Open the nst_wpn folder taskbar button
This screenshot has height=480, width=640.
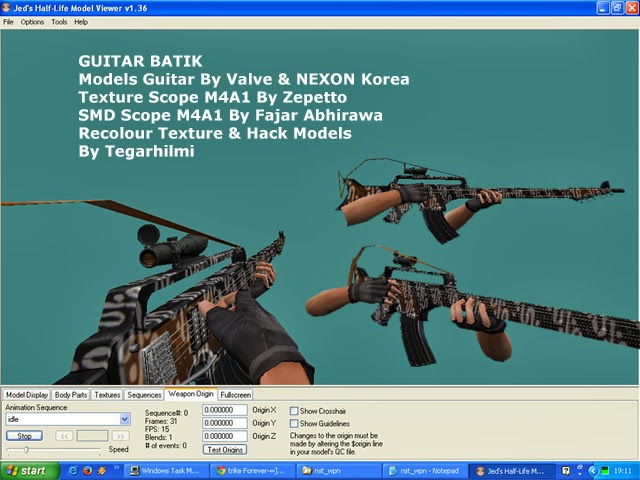[339, 471]
